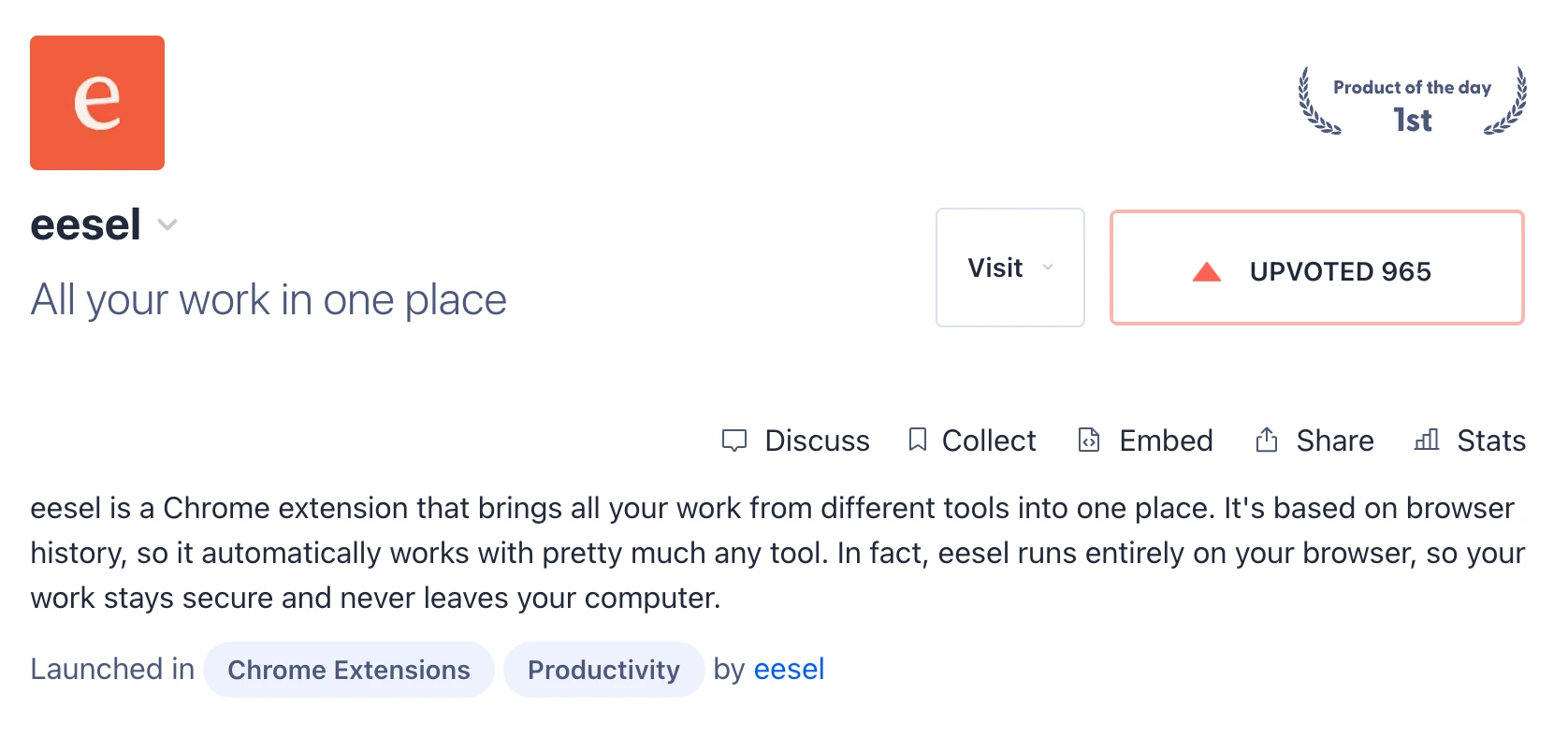Click the orange upvote triangle icon
The image size is (1568, 737).
1207,271
